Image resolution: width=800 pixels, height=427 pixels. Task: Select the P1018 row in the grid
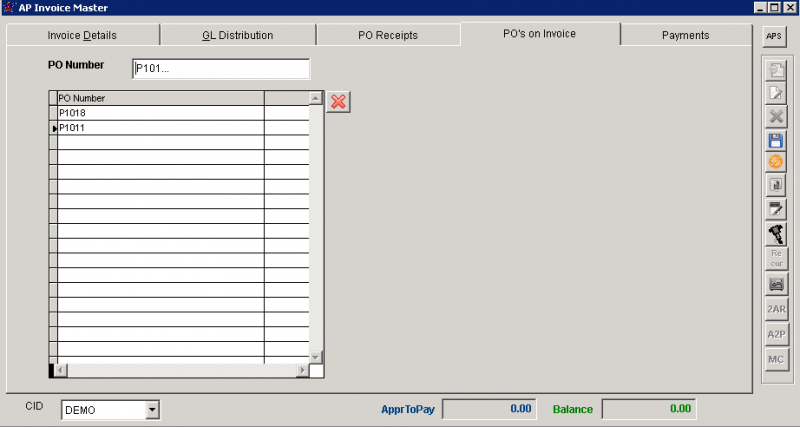tap(160, 113)
